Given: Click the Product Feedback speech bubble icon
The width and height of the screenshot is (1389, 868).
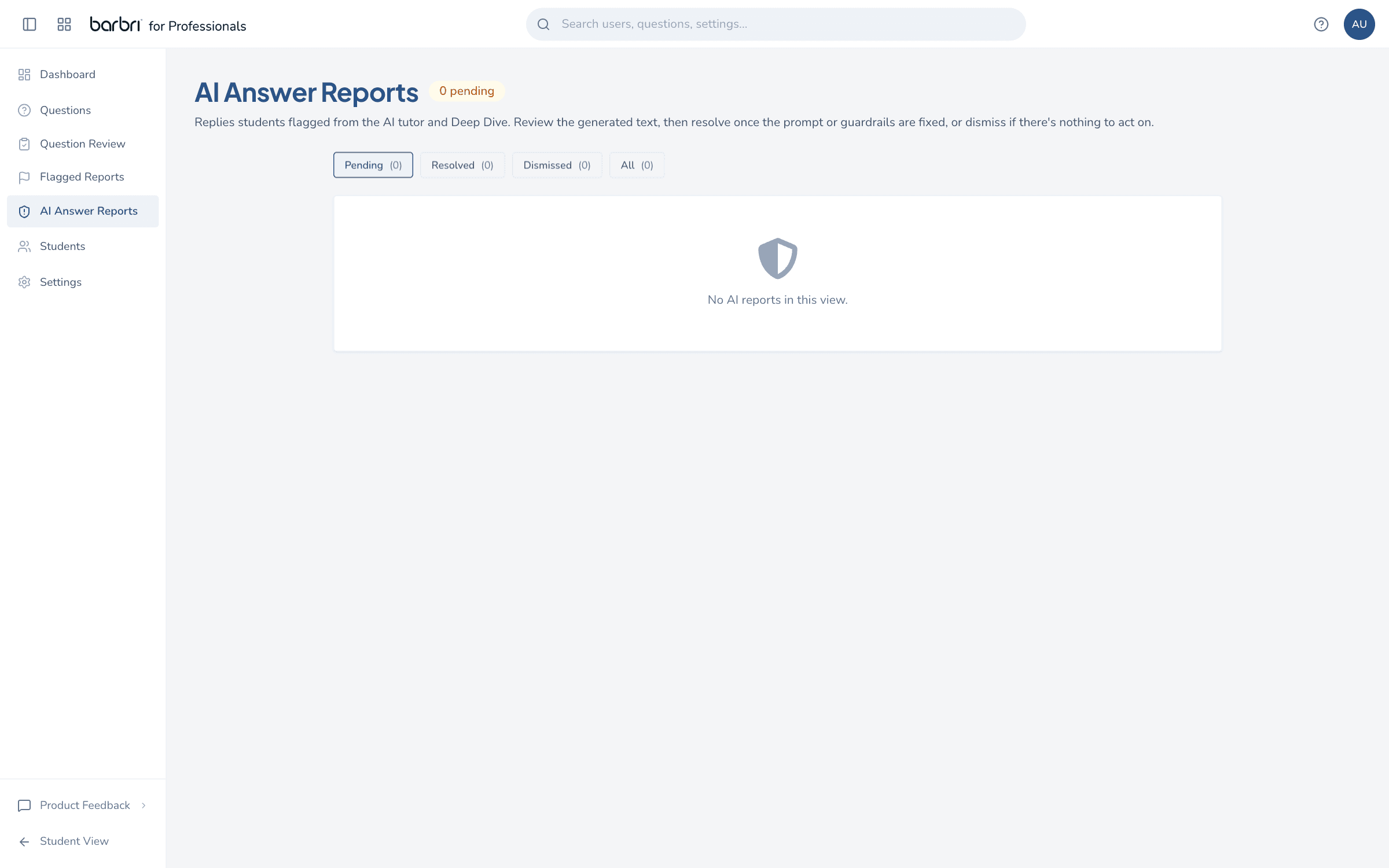Looking at the screenshot, I should [x=24, y=806].
